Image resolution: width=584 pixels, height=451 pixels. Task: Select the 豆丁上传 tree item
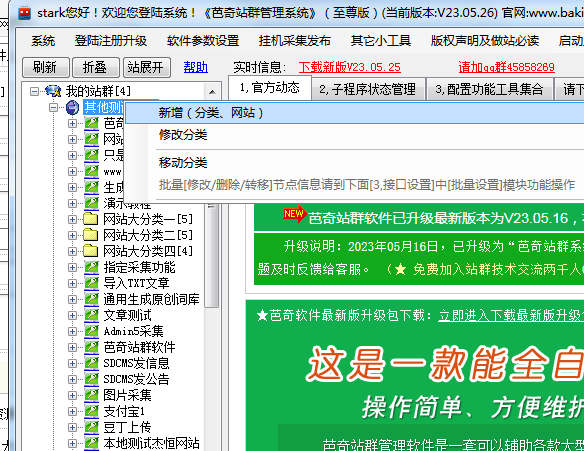(x=127, y=427)
